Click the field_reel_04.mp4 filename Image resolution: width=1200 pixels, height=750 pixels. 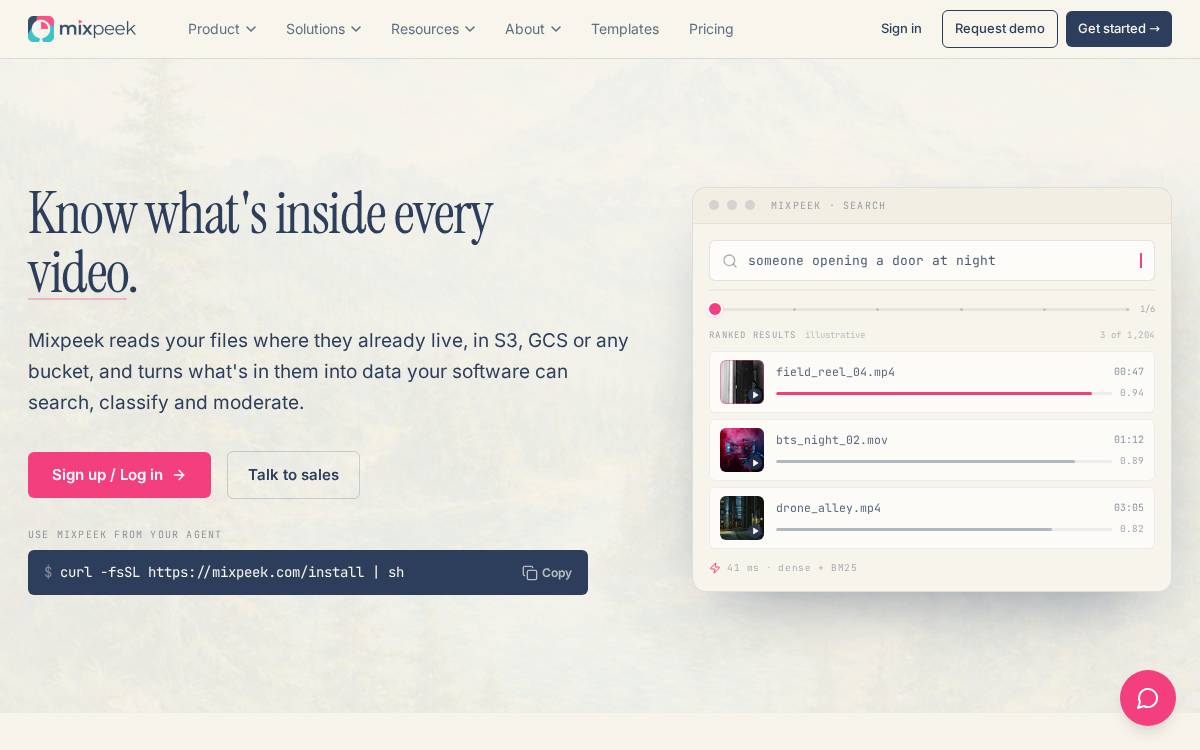coord(835,372)
